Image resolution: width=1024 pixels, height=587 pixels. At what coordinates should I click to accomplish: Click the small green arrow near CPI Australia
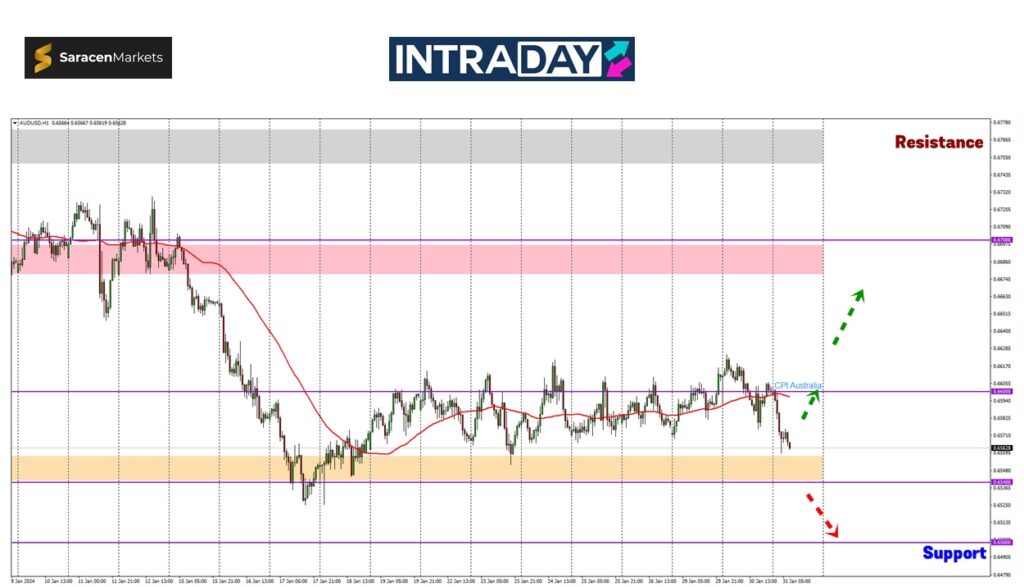pyautogui.click(x=810, y=403)
